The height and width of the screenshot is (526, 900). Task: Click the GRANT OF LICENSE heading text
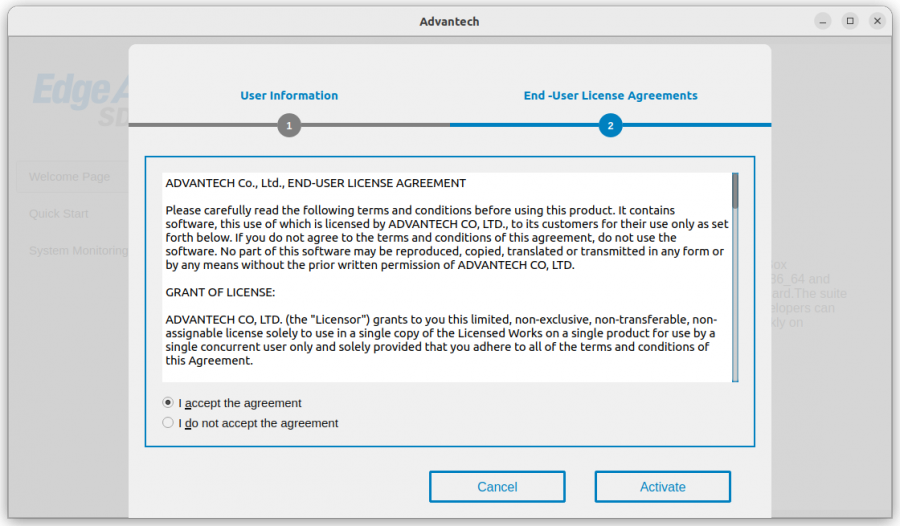220,292
